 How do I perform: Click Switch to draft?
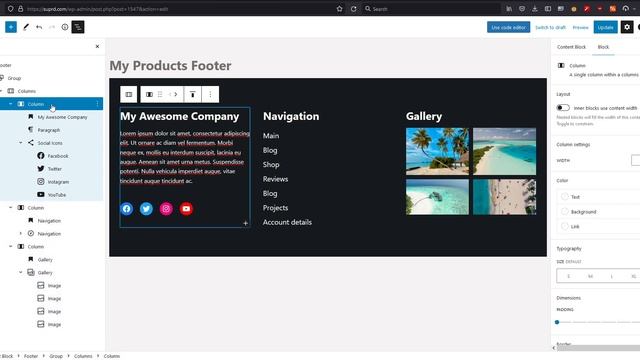tap(550, 27)
